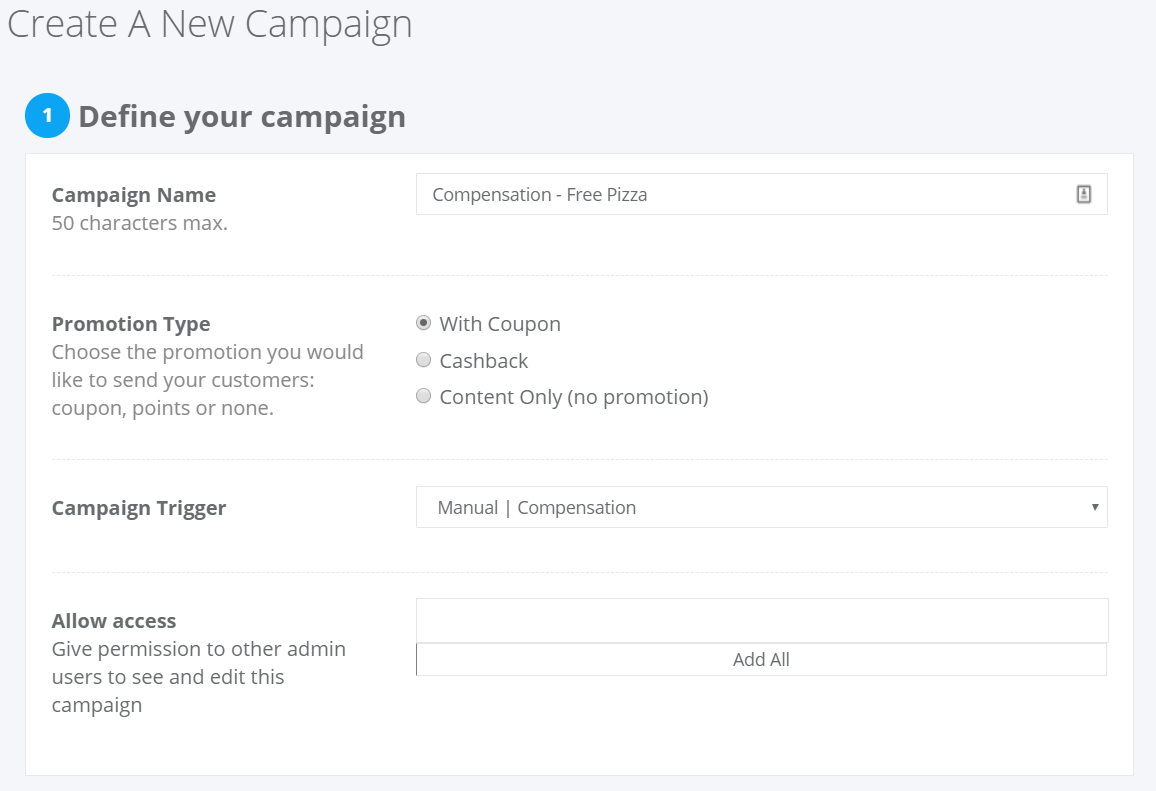Image resolution: width=1156 pixels, height=791 pixels.
Task: Click the Campaign Name label
Action: point(133,195)
